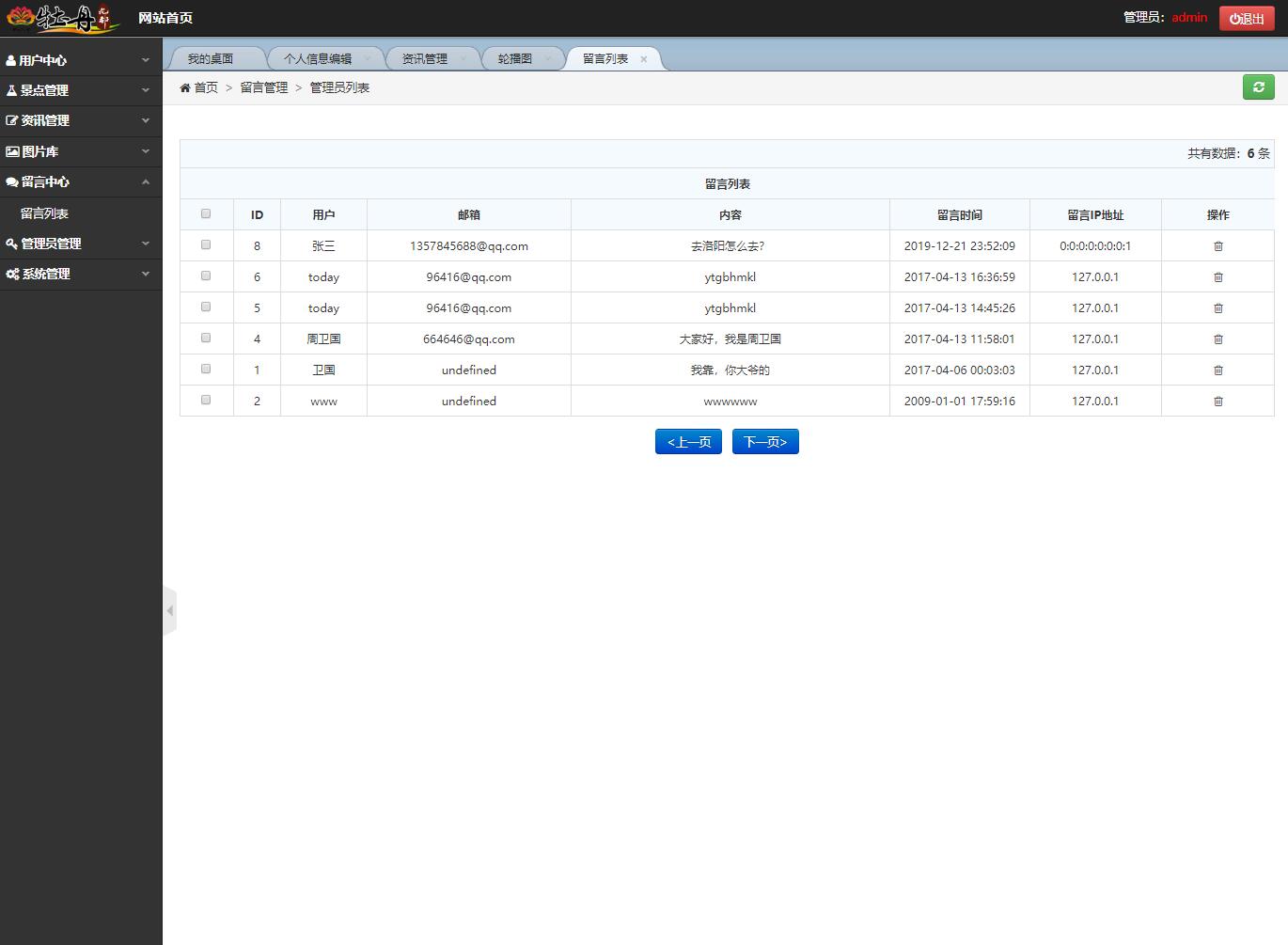Open 留言列表 in the sidebar
This screenshot has height=945, width=1288.
tap(45, 213)
